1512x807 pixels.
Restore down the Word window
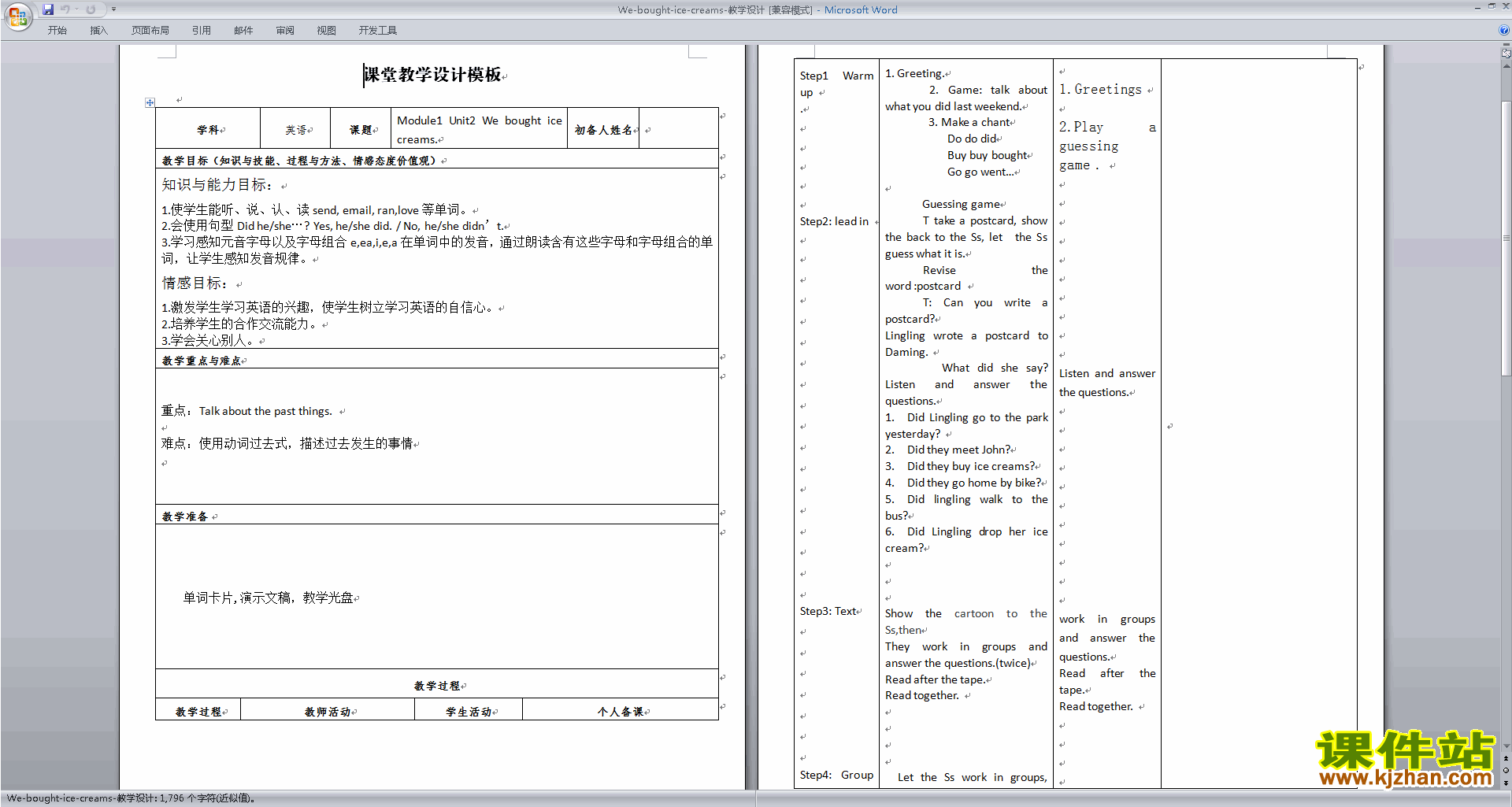1491,6
